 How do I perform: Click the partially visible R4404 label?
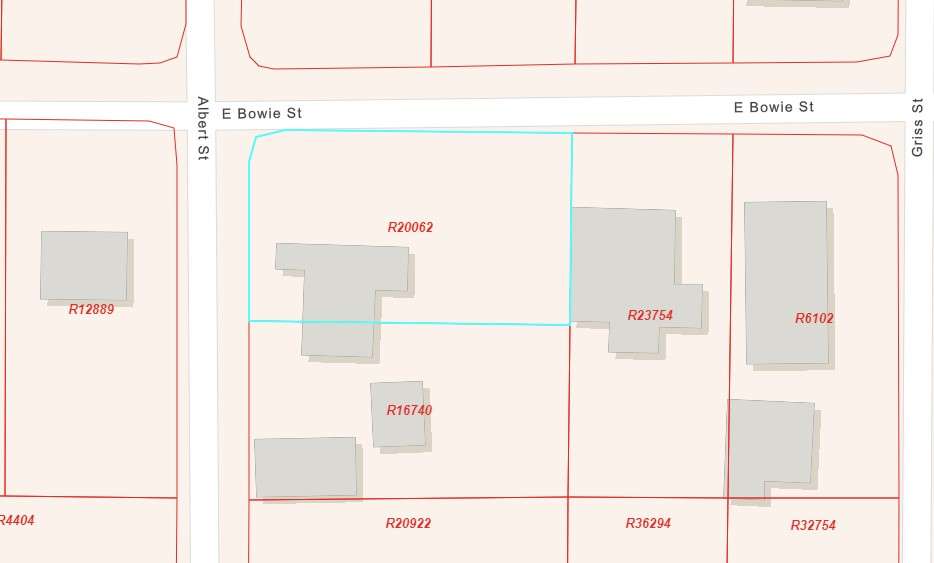point(17,520)
